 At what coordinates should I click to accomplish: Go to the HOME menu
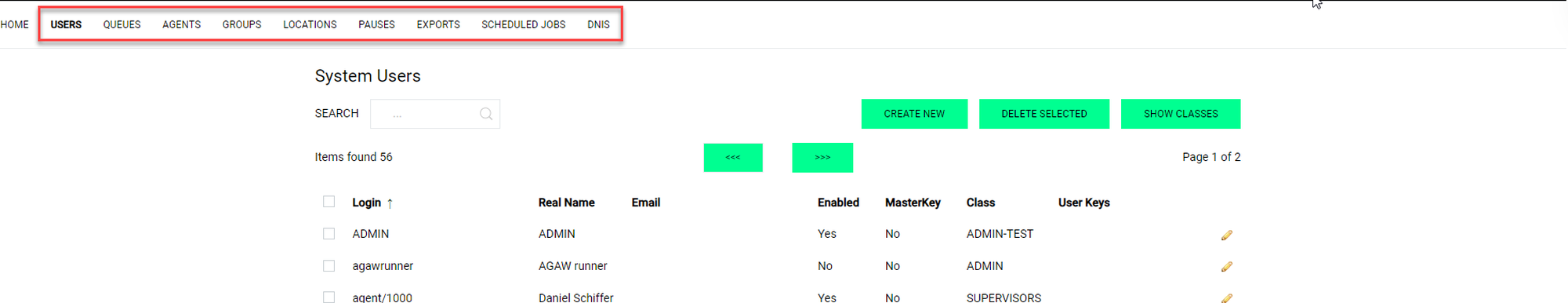[x=14, y=24]
